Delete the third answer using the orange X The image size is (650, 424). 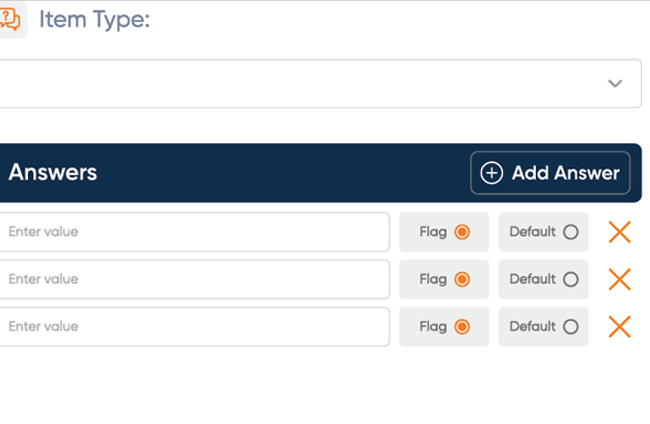click(619, 327)
